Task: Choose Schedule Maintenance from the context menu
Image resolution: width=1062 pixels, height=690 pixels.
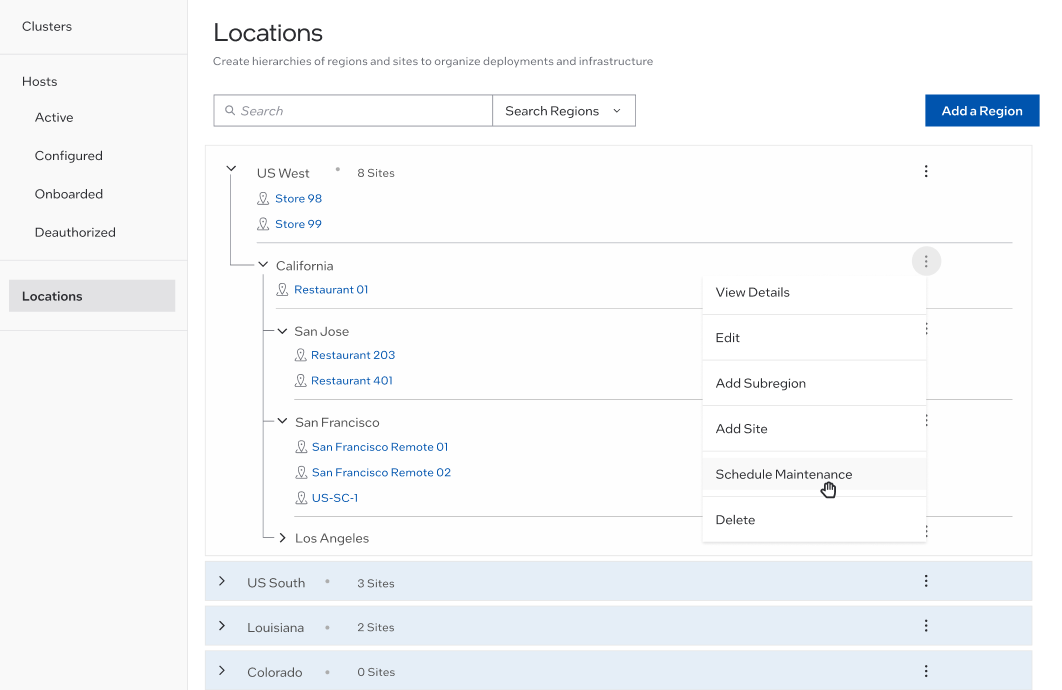Action: pos(784,474)
